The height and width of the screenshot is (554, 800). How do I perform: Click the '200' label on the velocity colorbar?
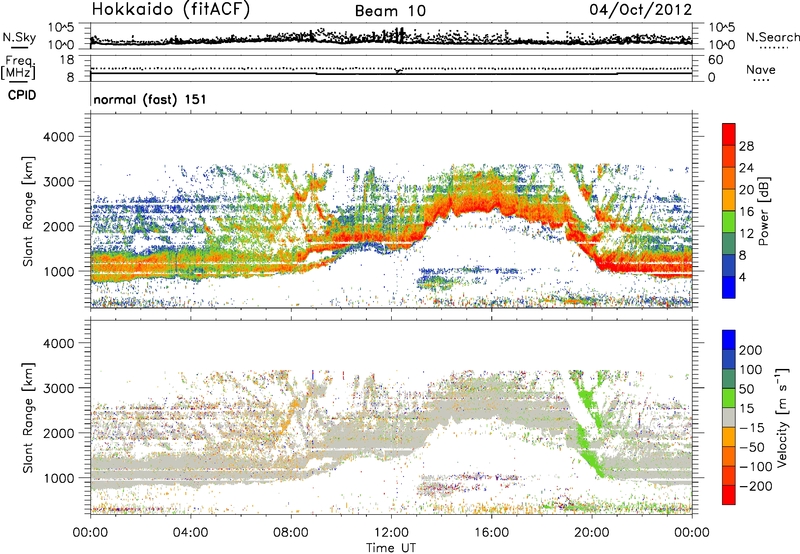click(751, 350)
